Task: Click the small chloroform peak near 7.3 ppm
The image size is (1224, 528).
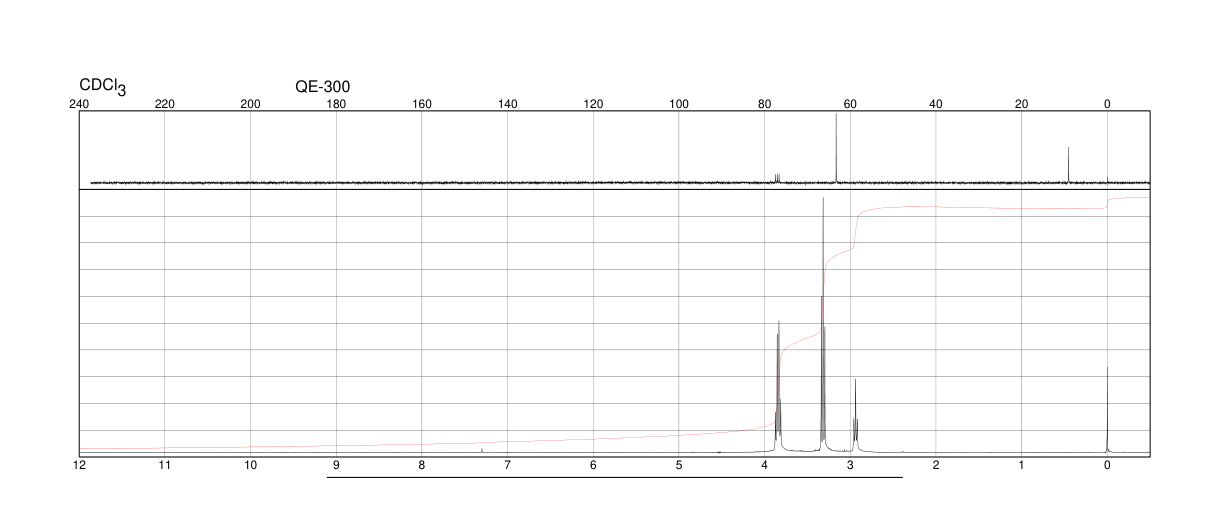Action: click(482, 451)
